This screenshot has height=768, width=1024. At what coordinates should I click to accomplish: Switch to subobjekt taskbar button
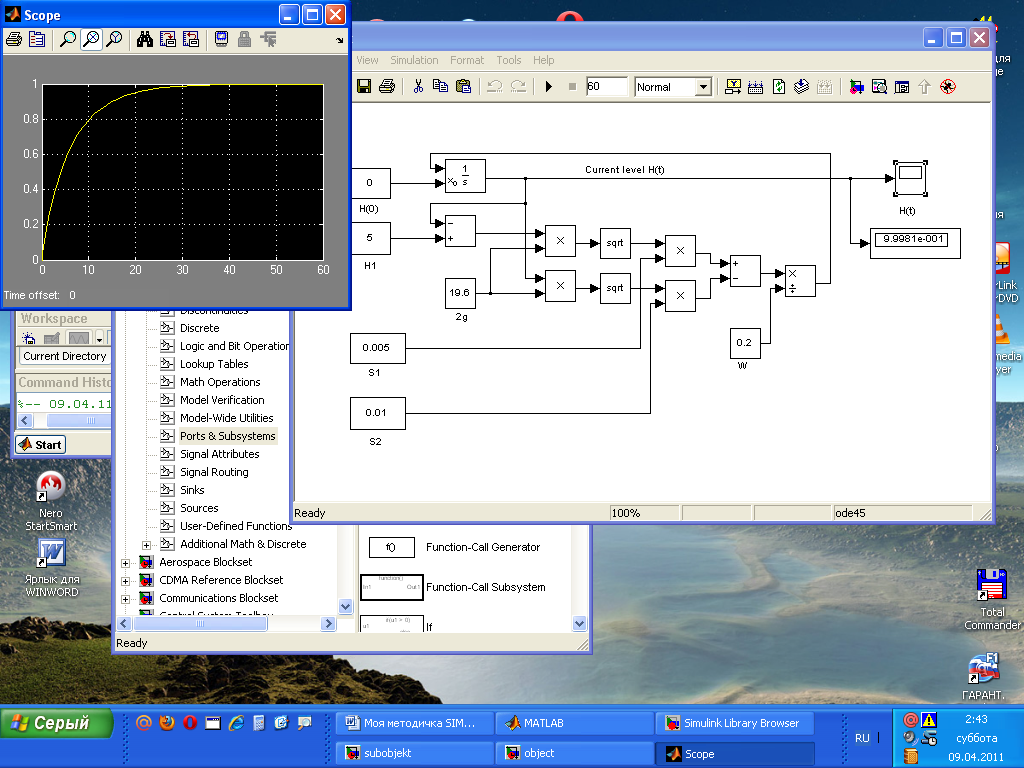coord(415,753)
